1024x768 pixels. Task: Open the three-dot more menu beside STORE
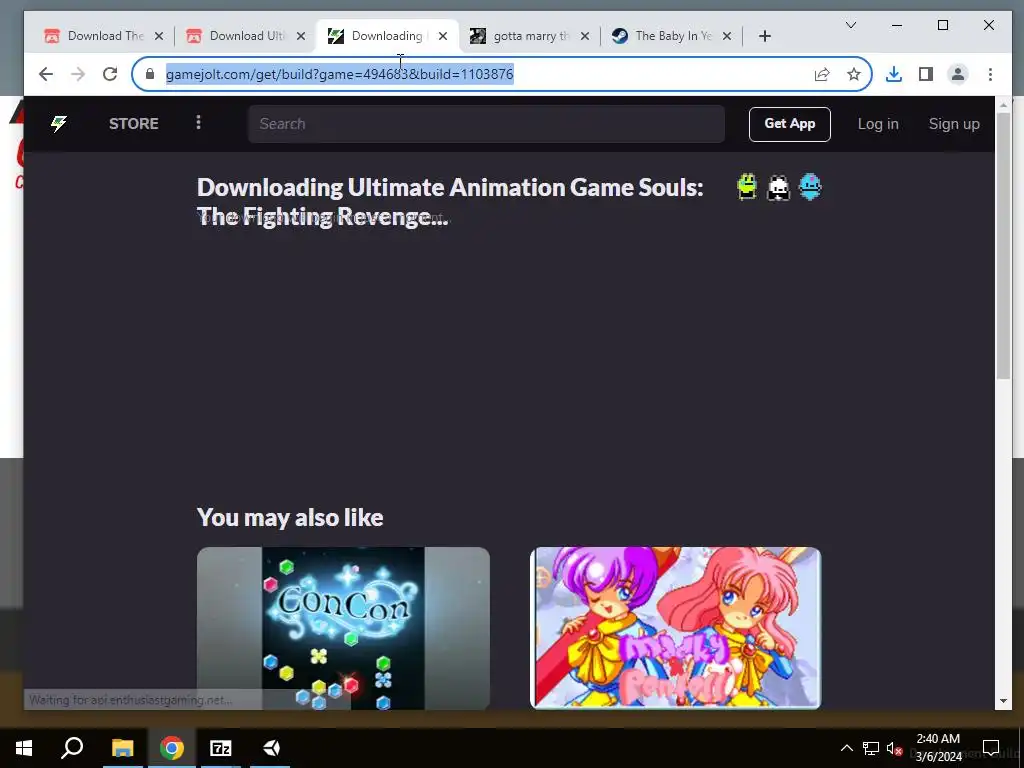tap(199, 123)
